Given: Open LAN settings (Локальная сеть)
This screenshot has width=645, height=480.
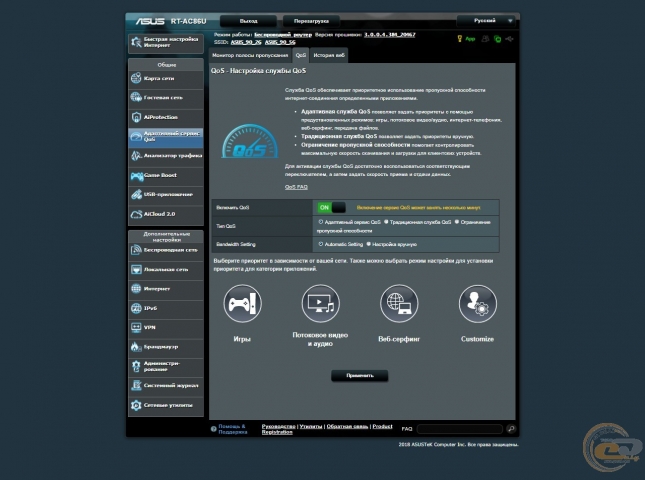Looking at the screenshot, I should coord(166,269).
